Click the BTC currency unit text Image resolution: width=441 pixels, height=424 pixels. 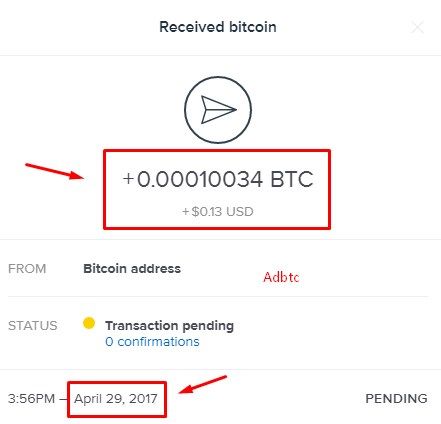click(292, 179)
